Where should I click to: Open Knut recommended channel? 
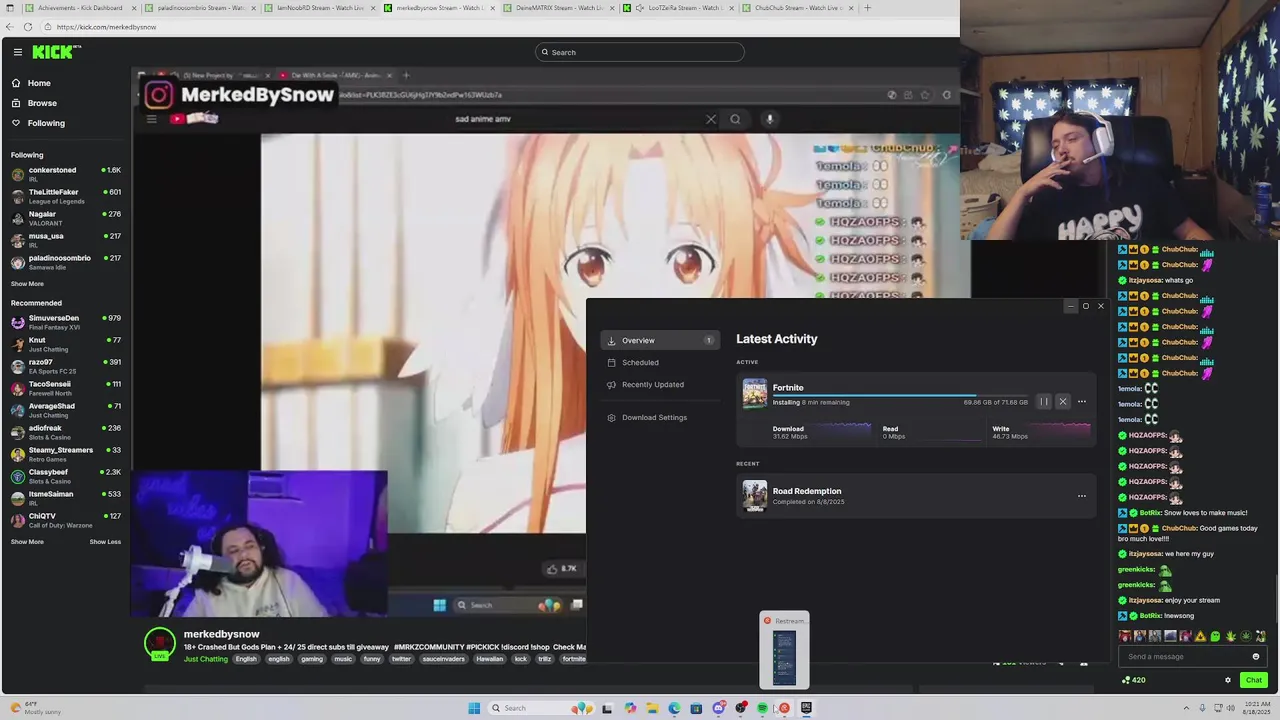click(x=65, y=344)
